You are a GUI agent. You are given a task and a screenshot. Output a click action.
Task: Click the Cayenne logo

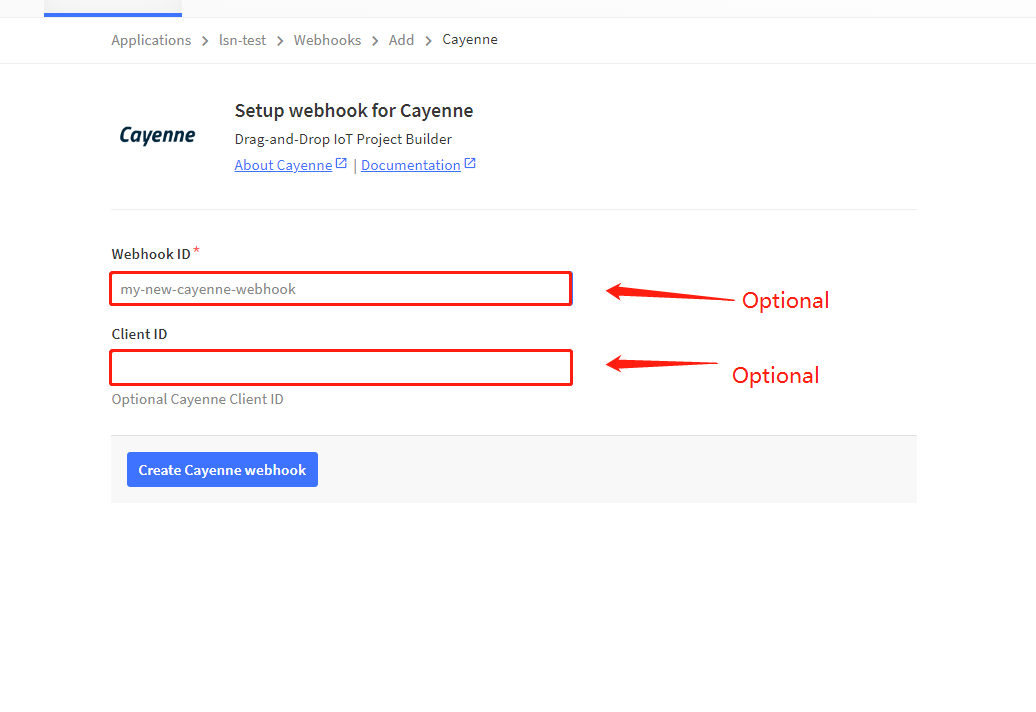(157, 135)
